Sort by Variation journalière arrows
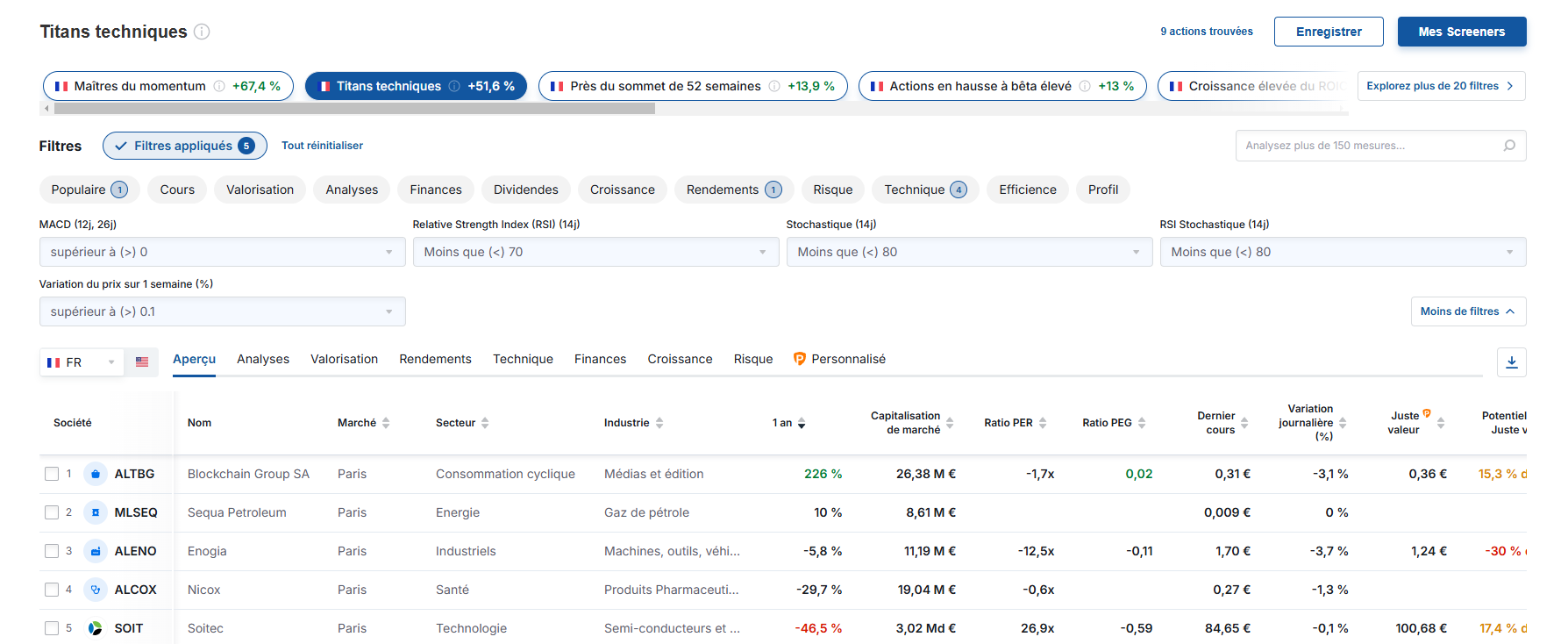The width and height of the screenshot is (1568, 644). pos(1343,423)
